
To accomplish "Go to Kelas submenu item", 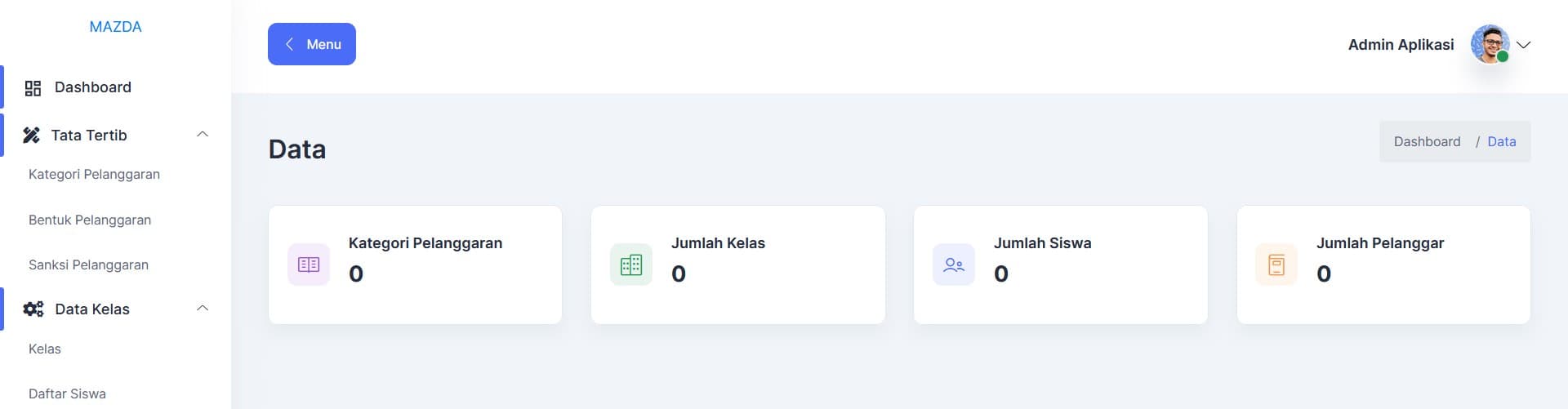I will [x=45, y=349].
